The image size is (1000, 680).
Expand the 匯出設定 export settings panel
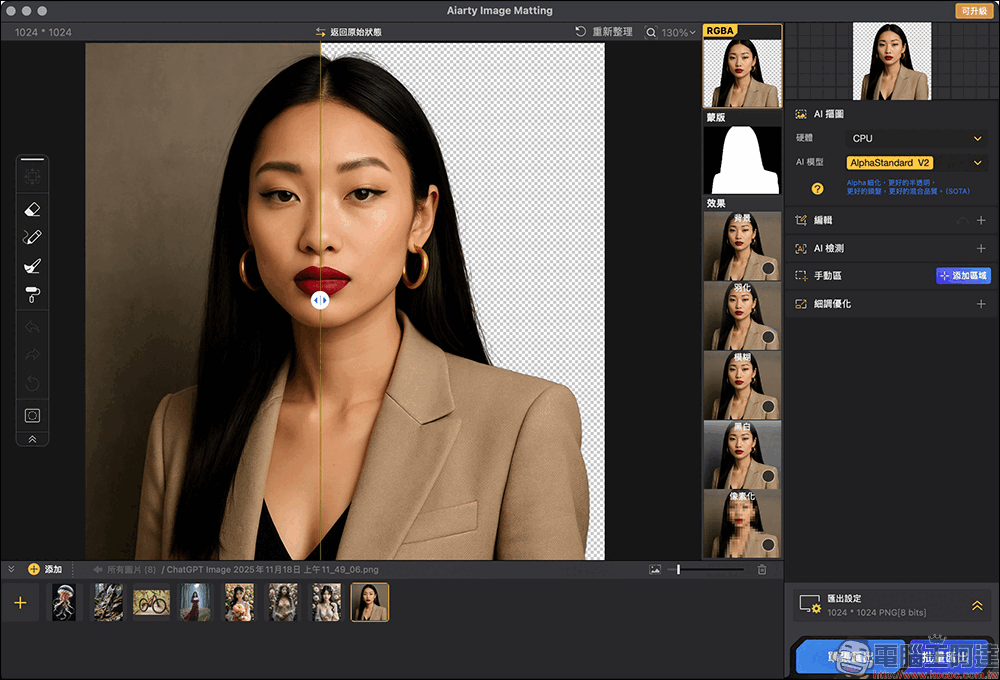(977, 604)
